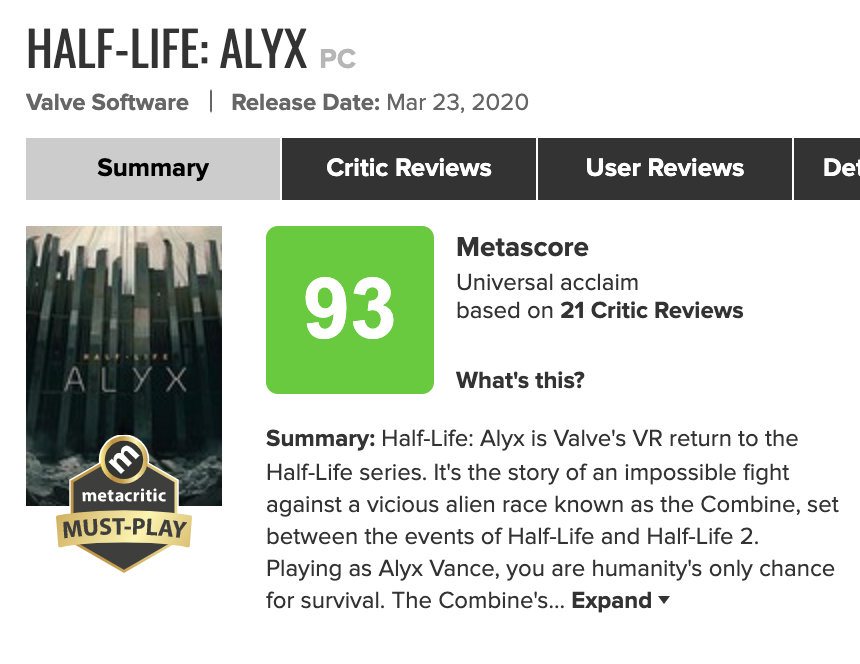Open the 21 Critic Reviews link
The height and width of the screenshot is (664, 860).
pos(652,310)
